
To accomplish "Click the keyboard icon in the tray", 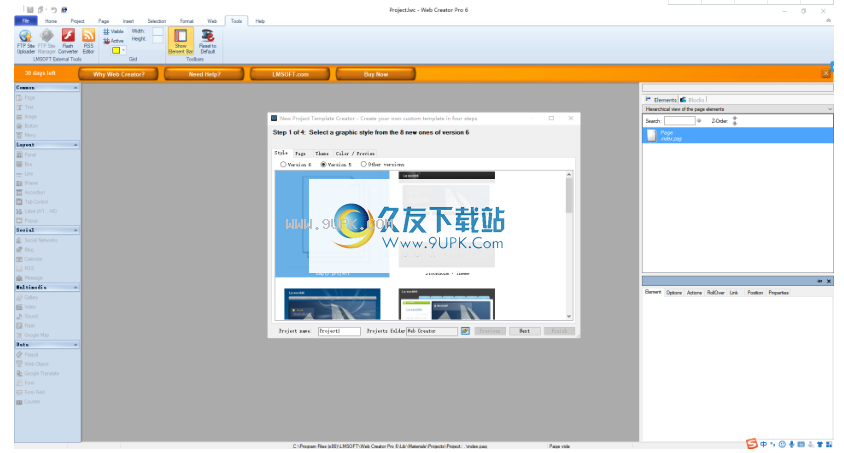I will click(x=801, y=444).
